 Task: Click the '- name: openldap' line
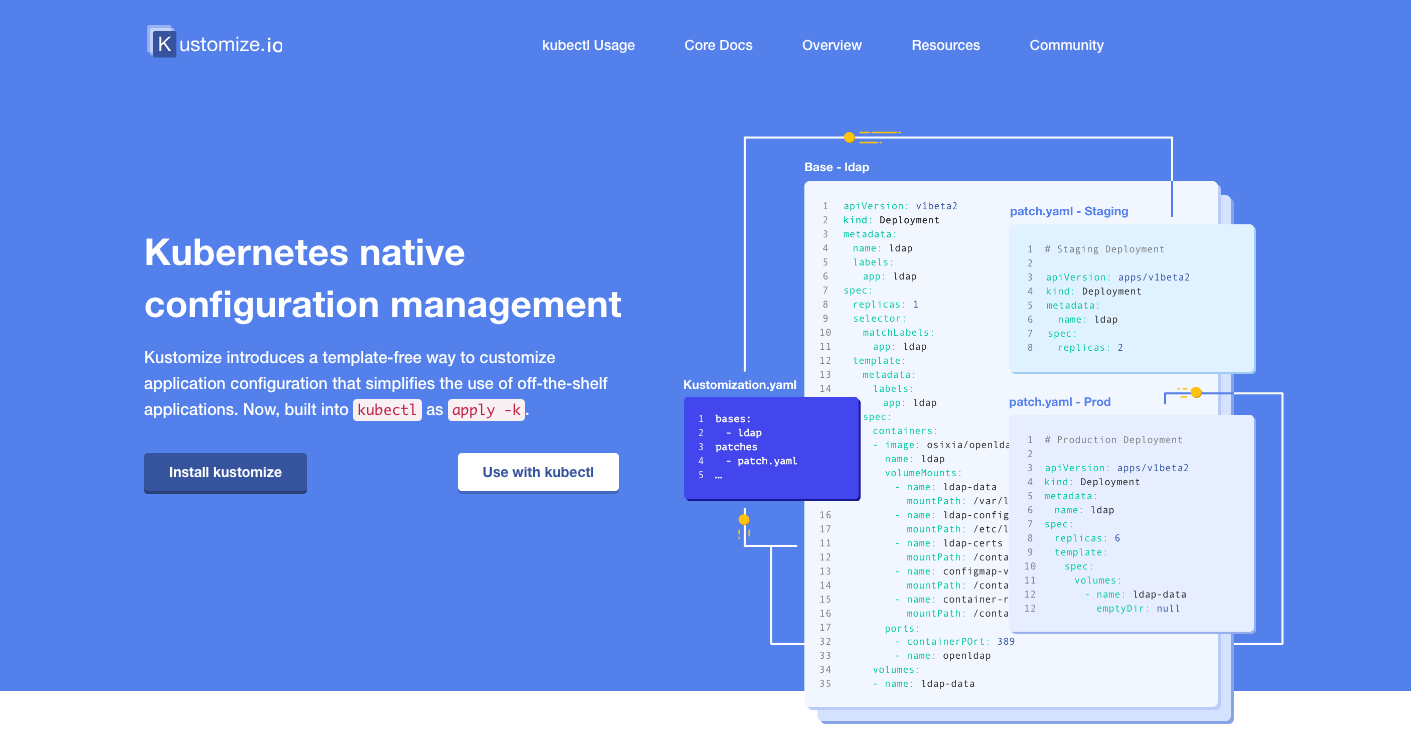pos(942,656)
